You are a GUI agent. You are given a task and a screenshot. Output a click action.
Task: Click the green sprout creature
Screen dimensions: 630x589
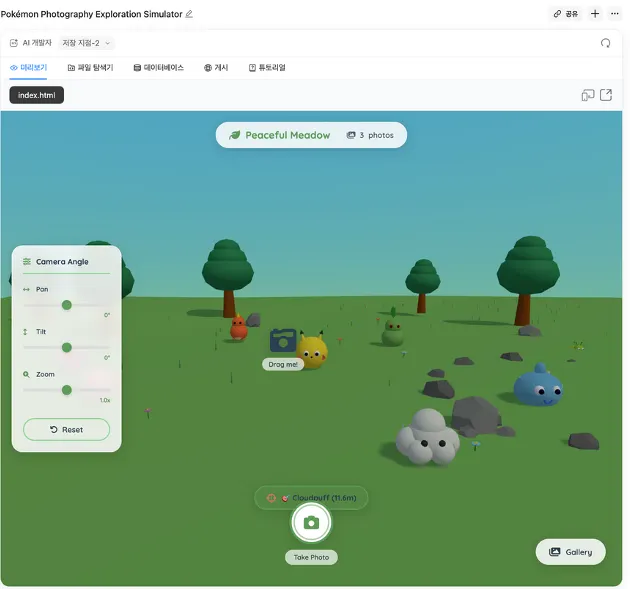pos(393,330)
